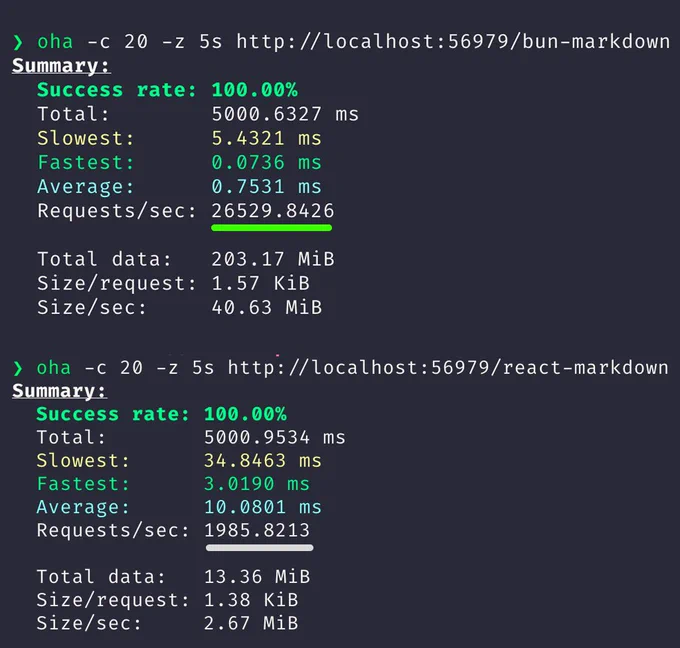The image size is (680, 648).
Task: Click average value 10.0801 ms
Action: pos(263,507)
